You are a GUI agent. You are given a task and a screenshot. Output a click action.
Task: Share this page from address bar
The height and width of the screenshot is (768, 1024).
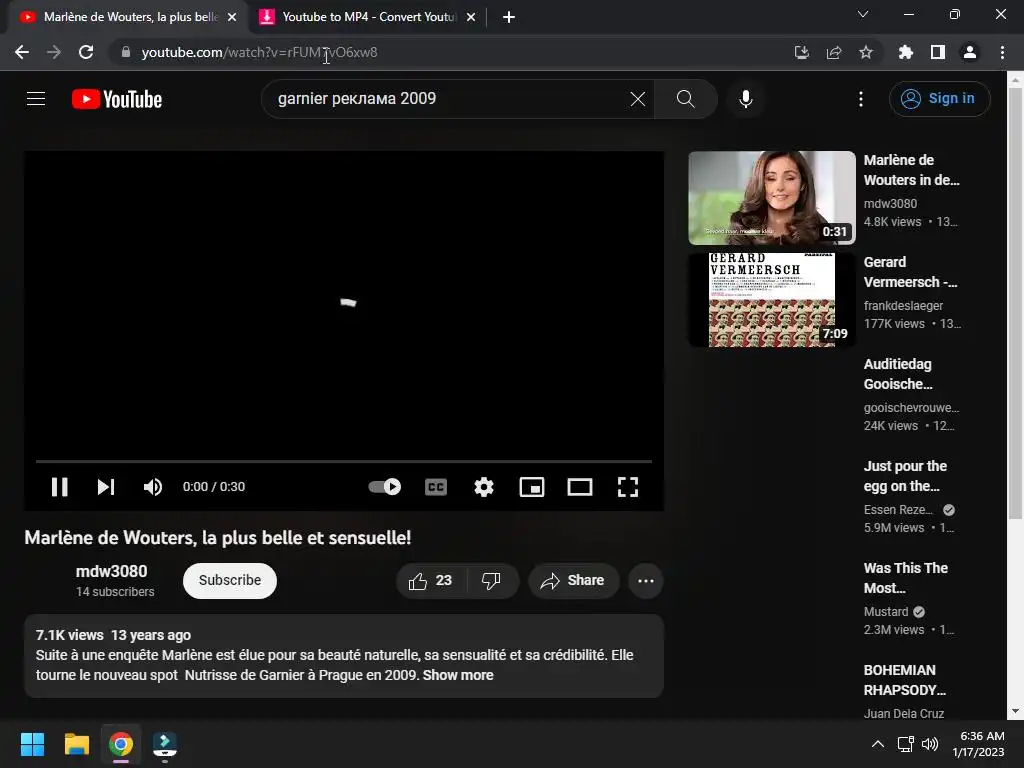pyautogui.click(x=834, y=52)
